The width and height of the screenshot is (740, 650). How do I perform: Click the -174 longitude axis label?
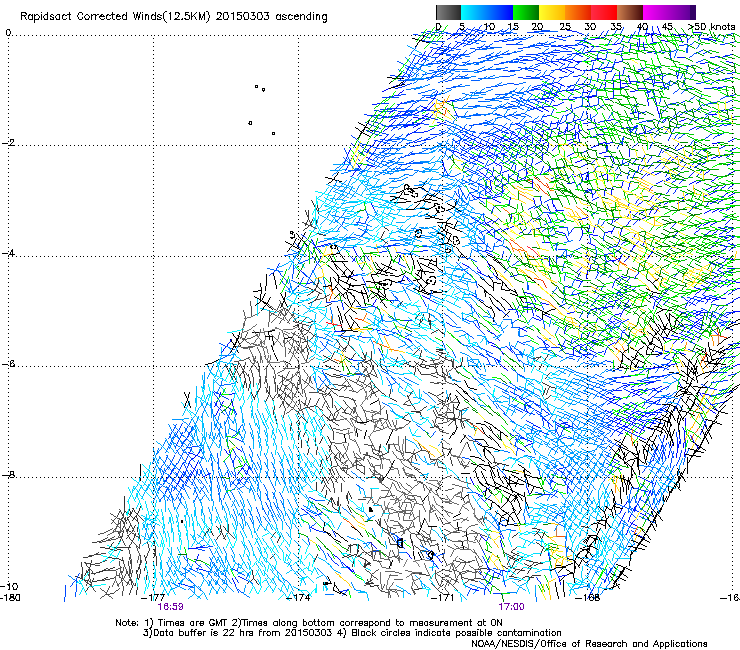coord(298,598)
